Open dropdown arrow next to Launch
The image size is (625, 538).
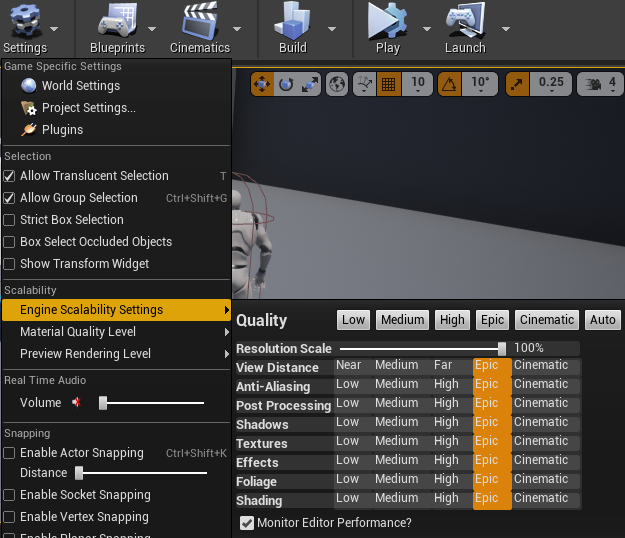(x=506, y=29)
